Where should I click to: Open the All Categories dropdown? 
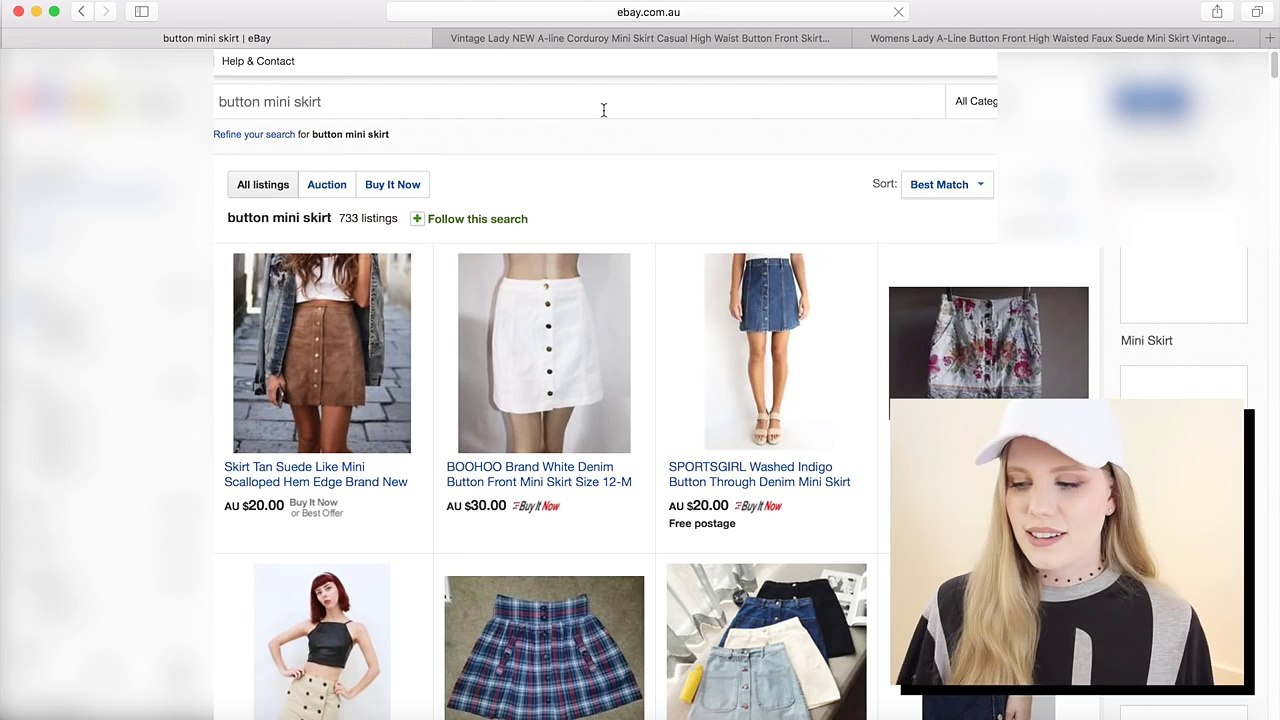point(973,101)
